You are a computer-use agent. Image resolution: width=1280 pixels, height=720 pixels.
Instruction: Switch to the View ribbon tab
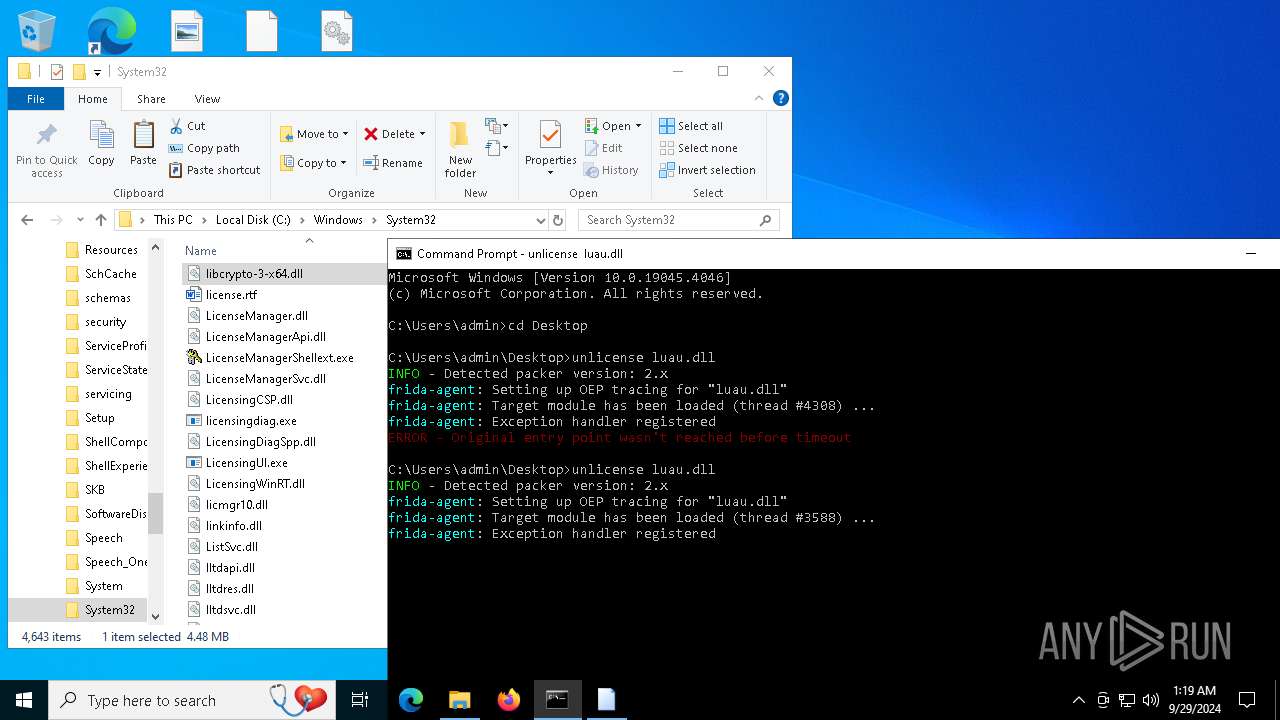(207, 99)
